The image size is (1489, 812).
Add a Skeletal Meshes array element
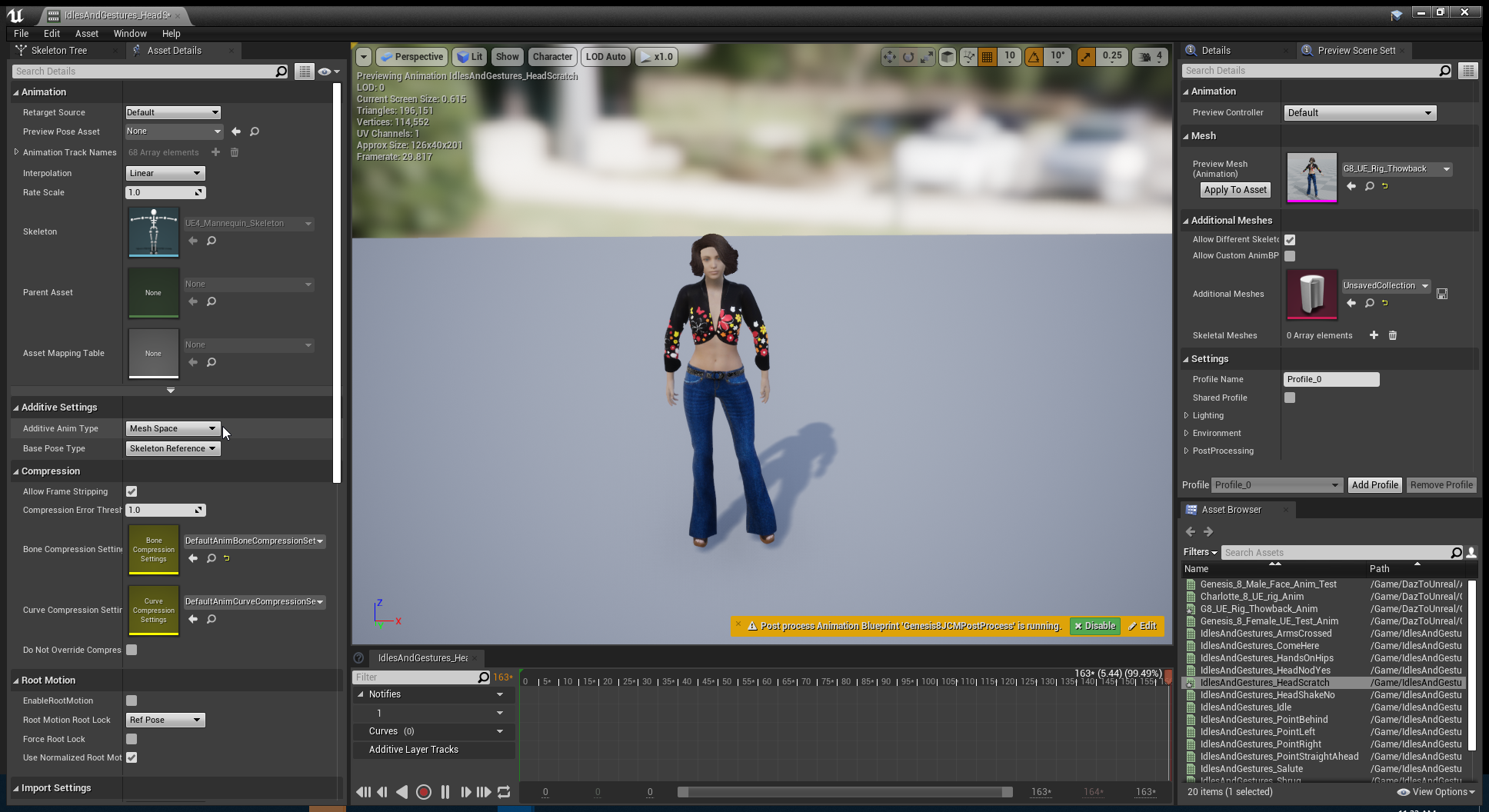coord(1374,335)
